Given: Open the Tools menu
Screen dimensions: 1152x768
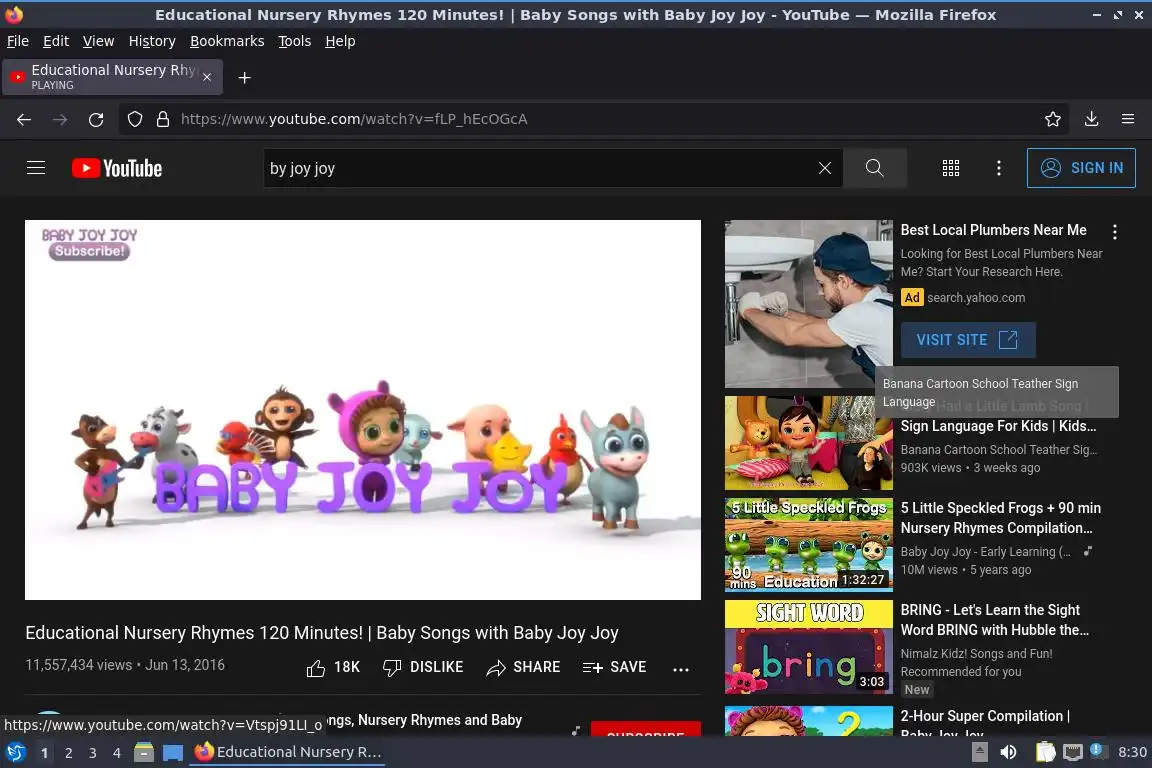Looking at the screenshot, I should 295,41.
